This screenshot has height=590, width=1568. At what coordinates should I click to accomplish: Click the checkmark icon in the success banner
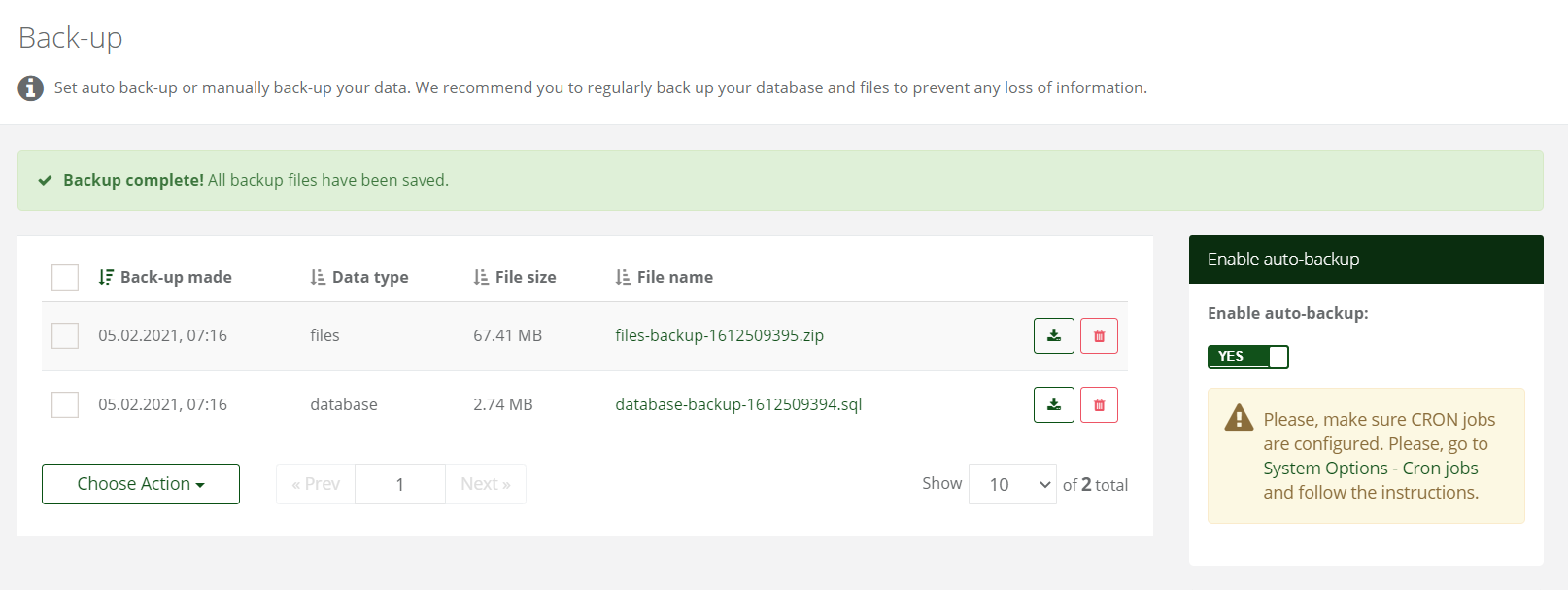pyautogui.click(x=45, y=180)
